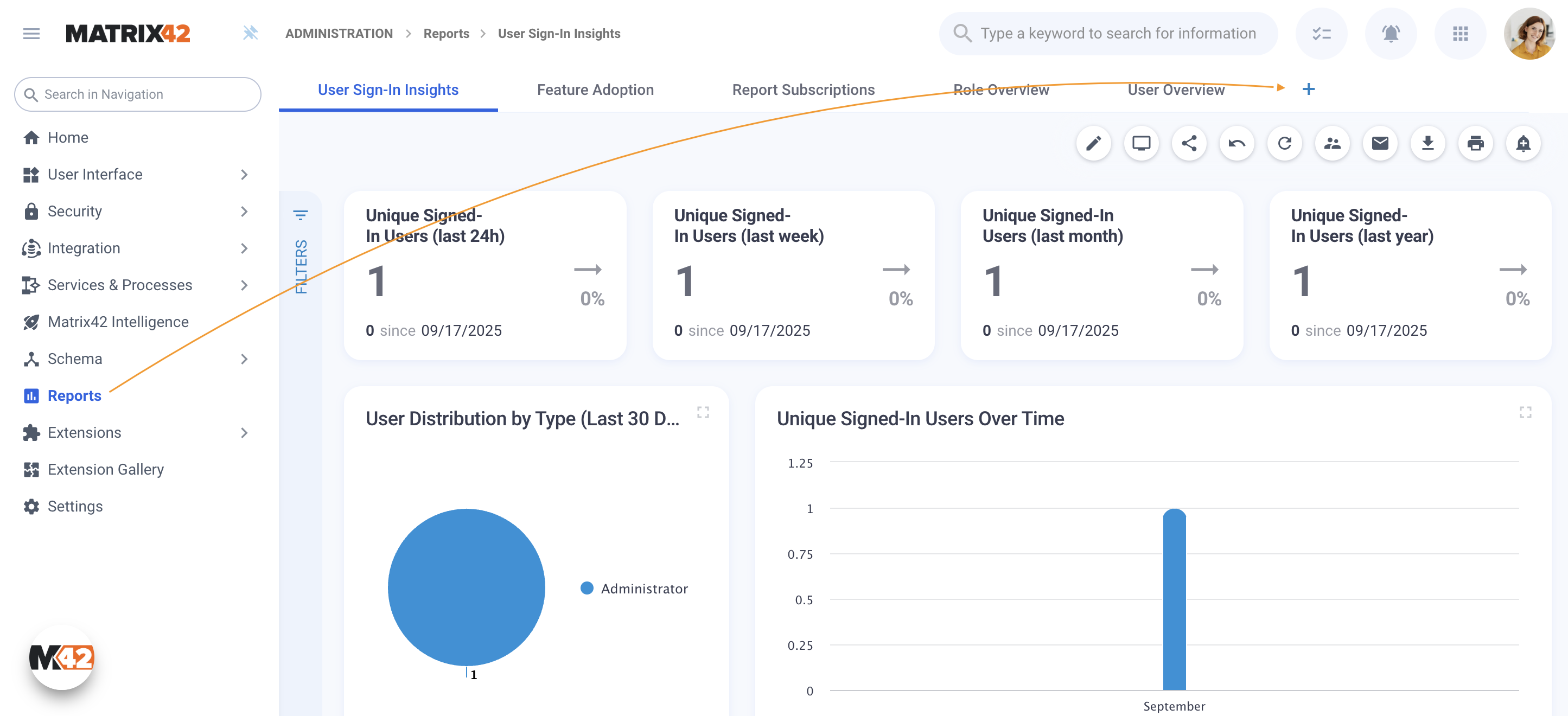Open Extensions navigation item
Viewport: 1568px width, 716px height.
click(x=85, y=432)
